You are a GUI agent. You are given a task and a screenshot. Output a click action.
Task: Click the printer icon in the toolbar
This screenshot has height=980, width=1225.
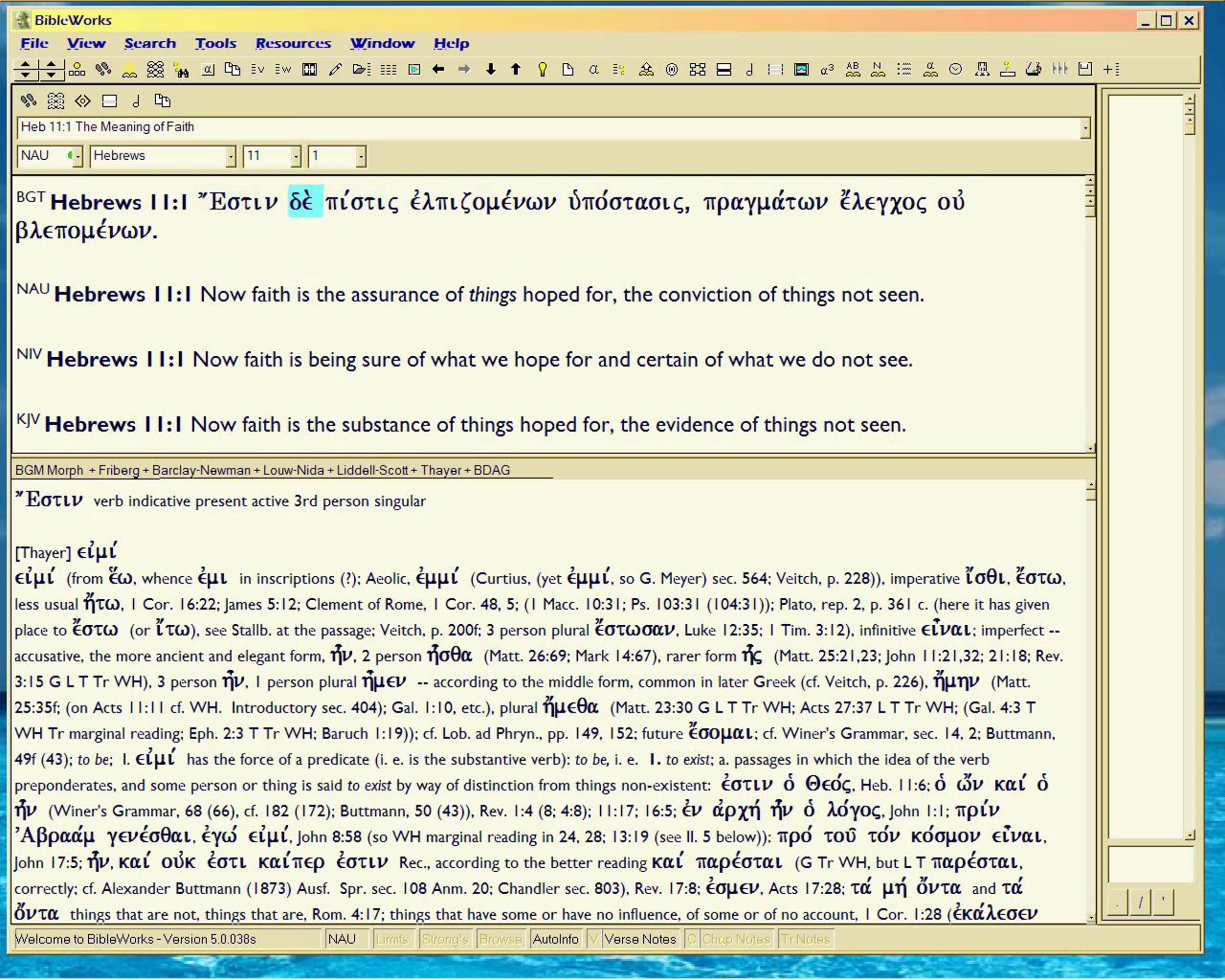tap(1034, 69)
